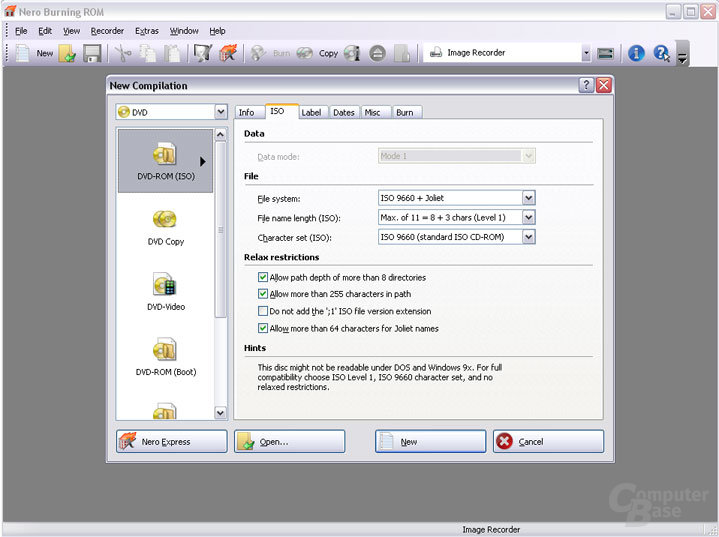Click the Save floppy disk toolbar icon

[x=92, y=54]
